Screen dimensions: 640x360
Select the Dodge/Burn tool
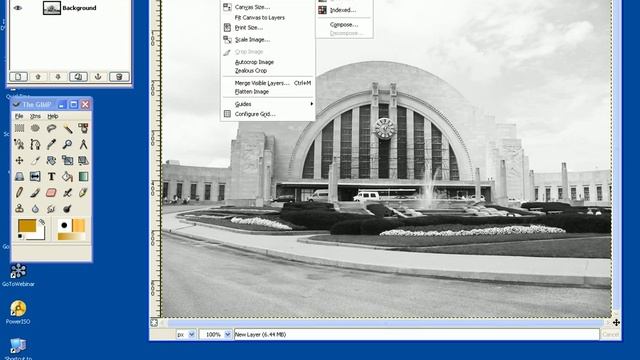coord(67,209)
